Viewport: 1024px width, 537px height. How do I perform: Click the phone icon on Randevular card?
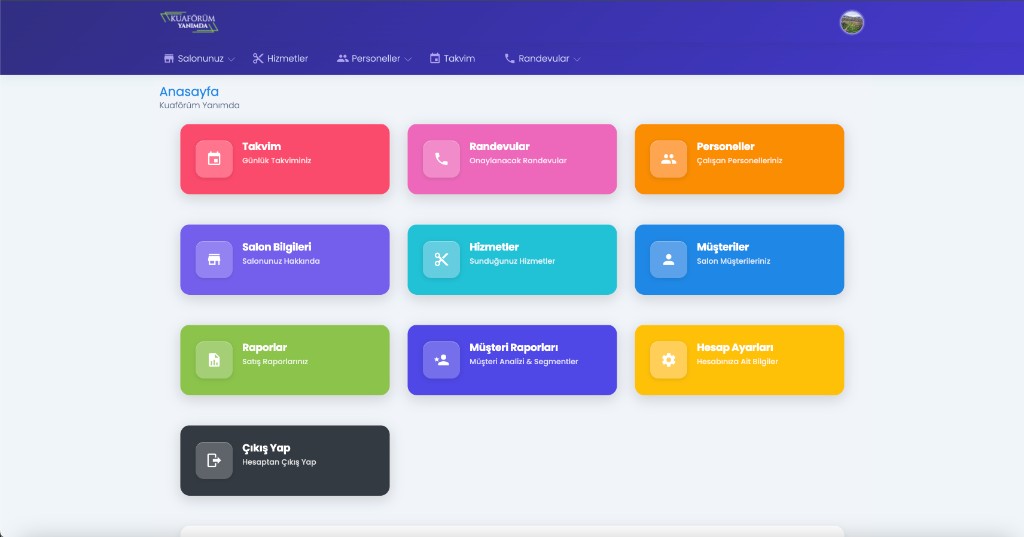(x=441, y=159)
